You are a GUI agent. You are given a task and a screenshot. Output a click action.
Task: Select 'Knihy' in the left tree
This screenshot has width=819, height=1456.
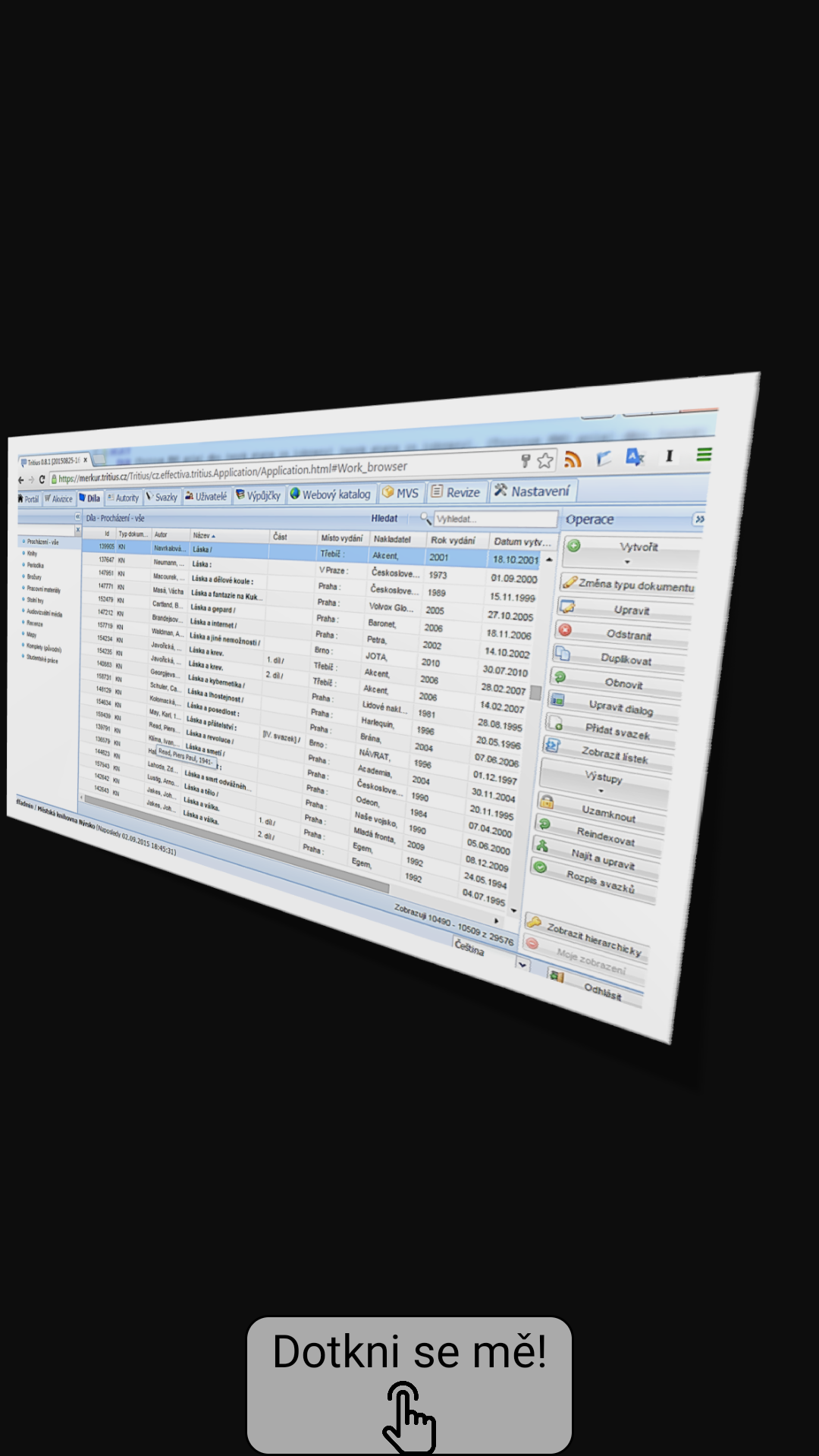(x=33, y=554)
